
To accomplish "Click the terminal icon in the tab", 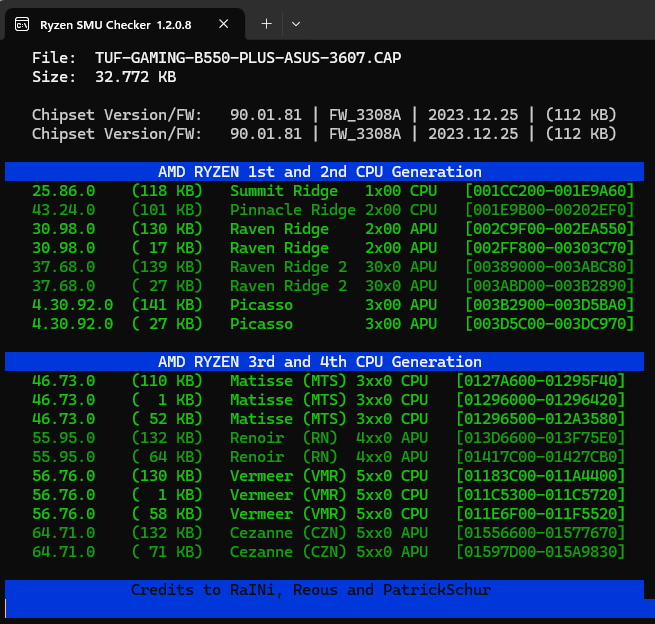I will pos(22,25).
